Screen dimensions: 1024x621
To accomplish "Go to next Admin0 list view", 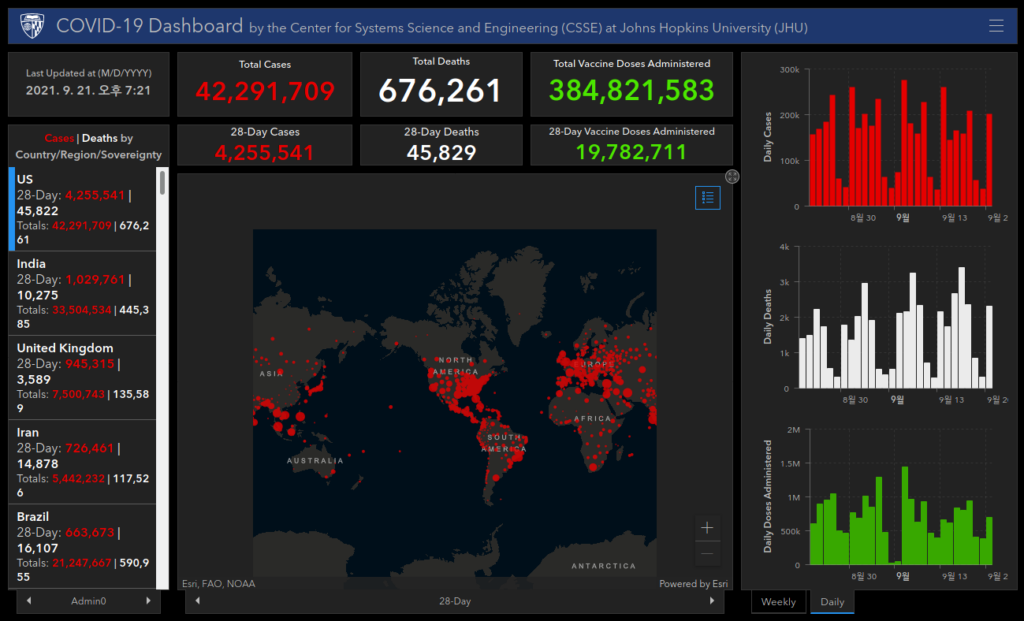I will pos(148,601).
